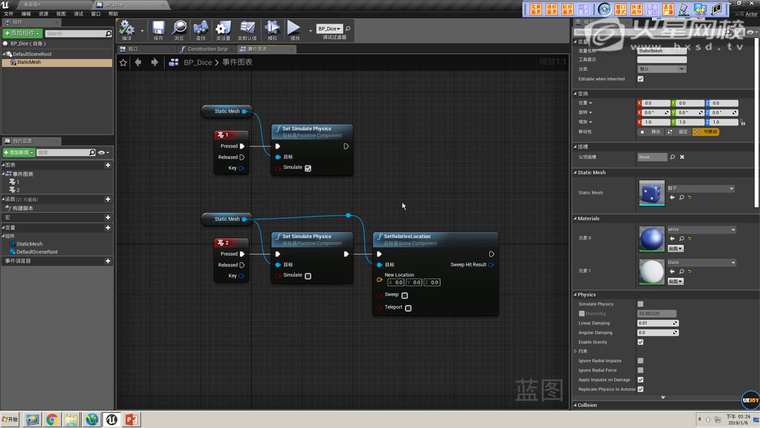
Task: Add a new variable with the plus icon
Action: point(108,227)
